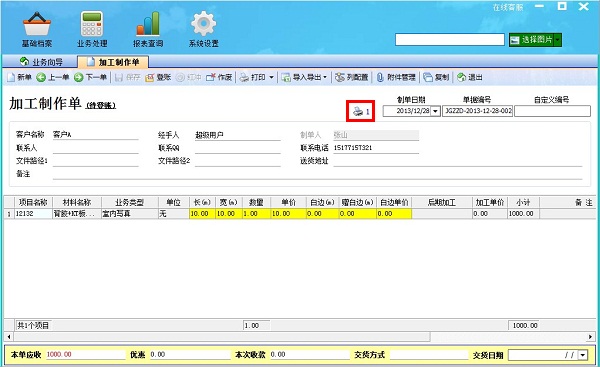The height and width of the screenshot is (367, 600).
Task: Click the 经手人 field
Action: coord(238,135)
